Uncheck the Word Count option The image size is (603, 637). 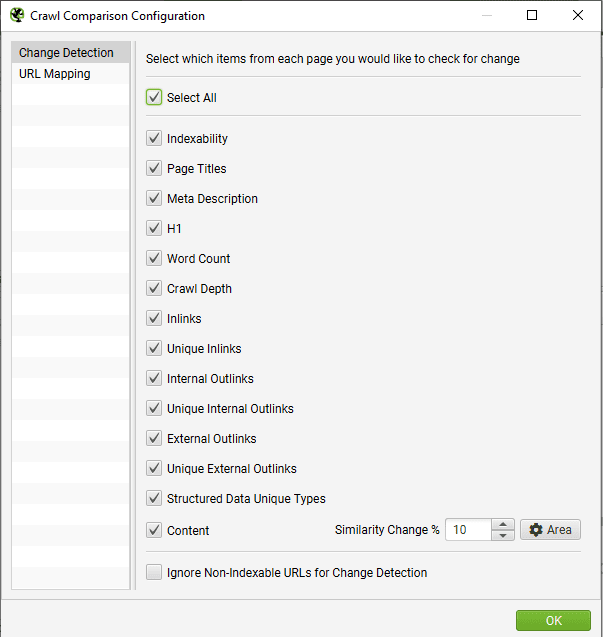coord(154,258)
